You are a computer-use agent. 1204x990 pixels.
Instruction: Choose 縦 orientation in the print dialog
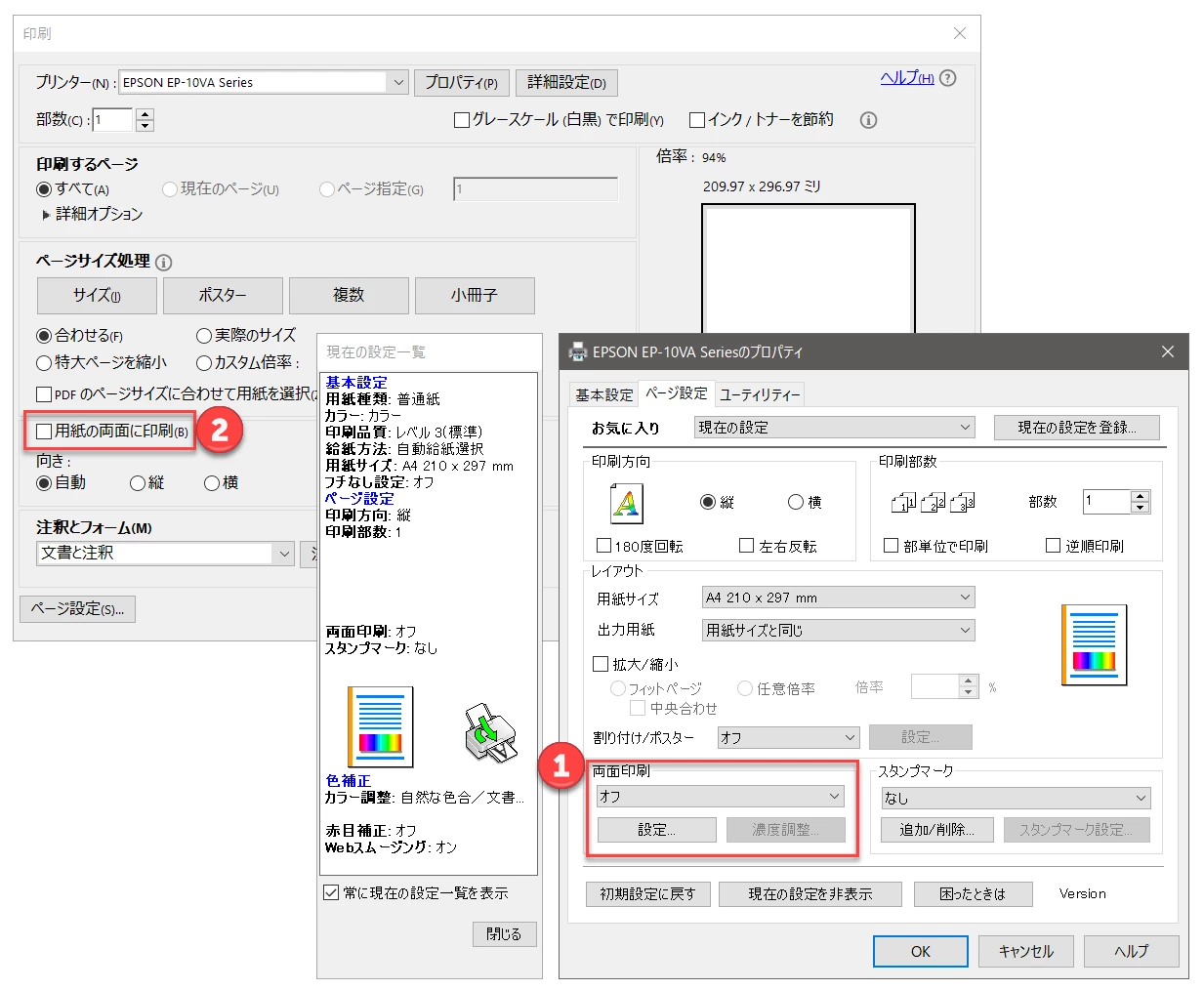coord(138,483)
